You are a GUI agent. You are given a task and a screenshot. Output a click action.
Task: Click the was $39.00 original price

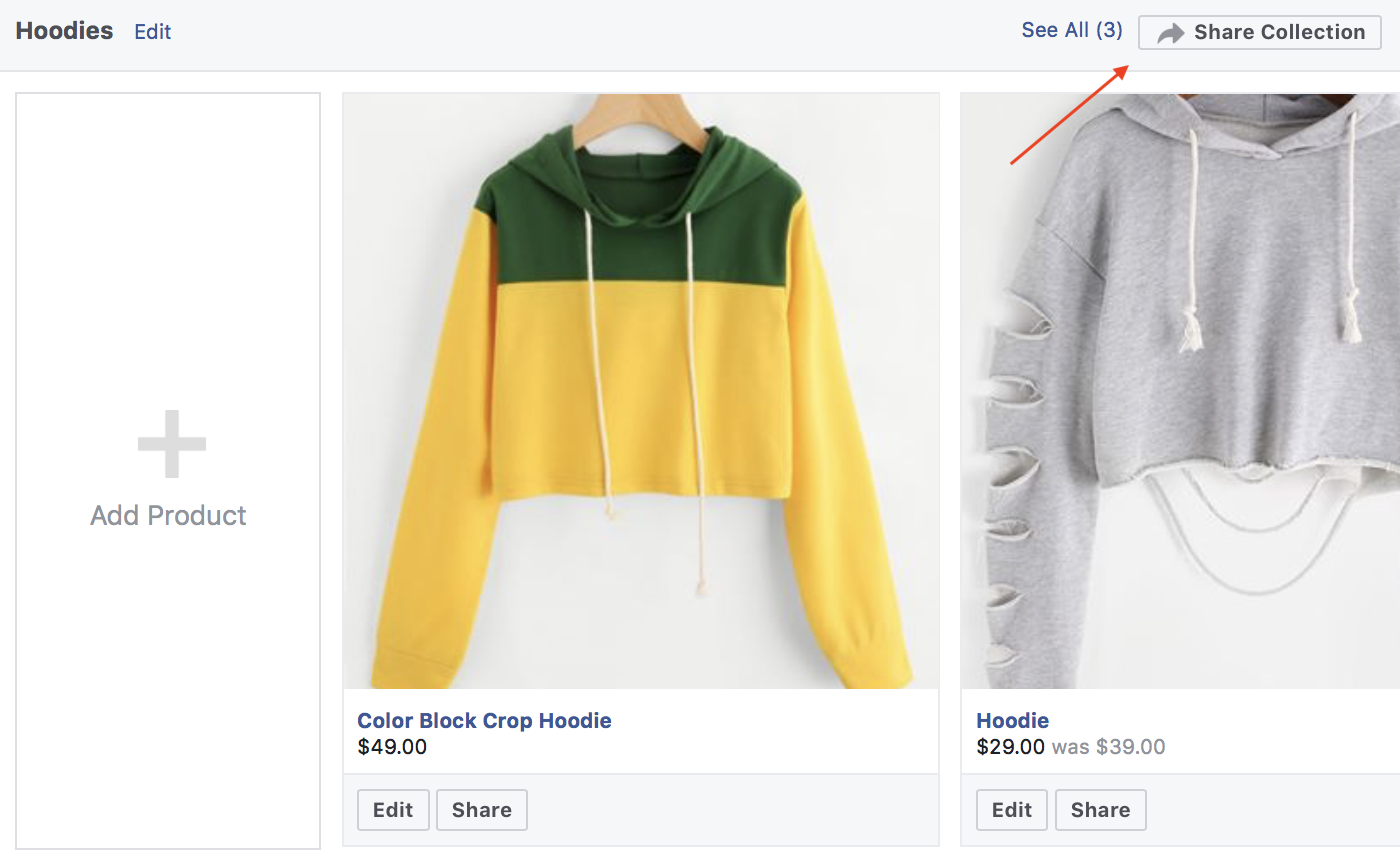coord(1108,746)
